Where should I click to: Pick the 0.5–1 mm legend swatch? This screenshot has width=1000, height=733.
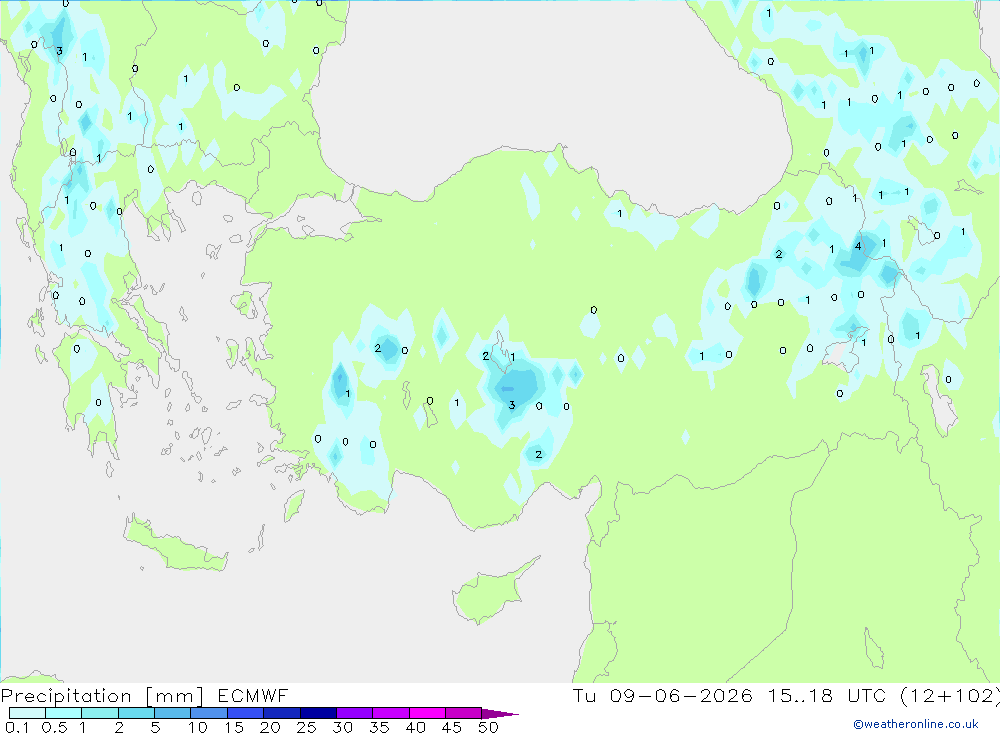point(63,713)
